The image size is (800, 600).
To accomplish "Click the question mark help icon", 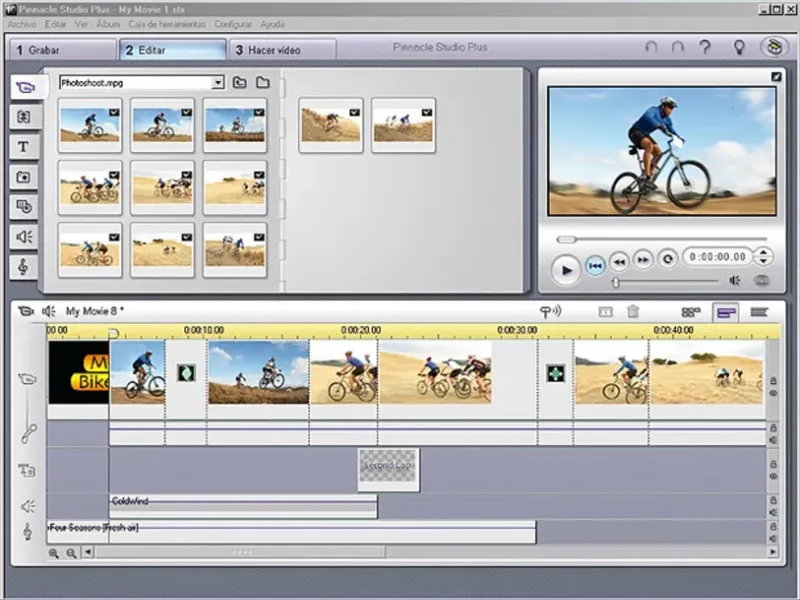I will tap(705, 47).
